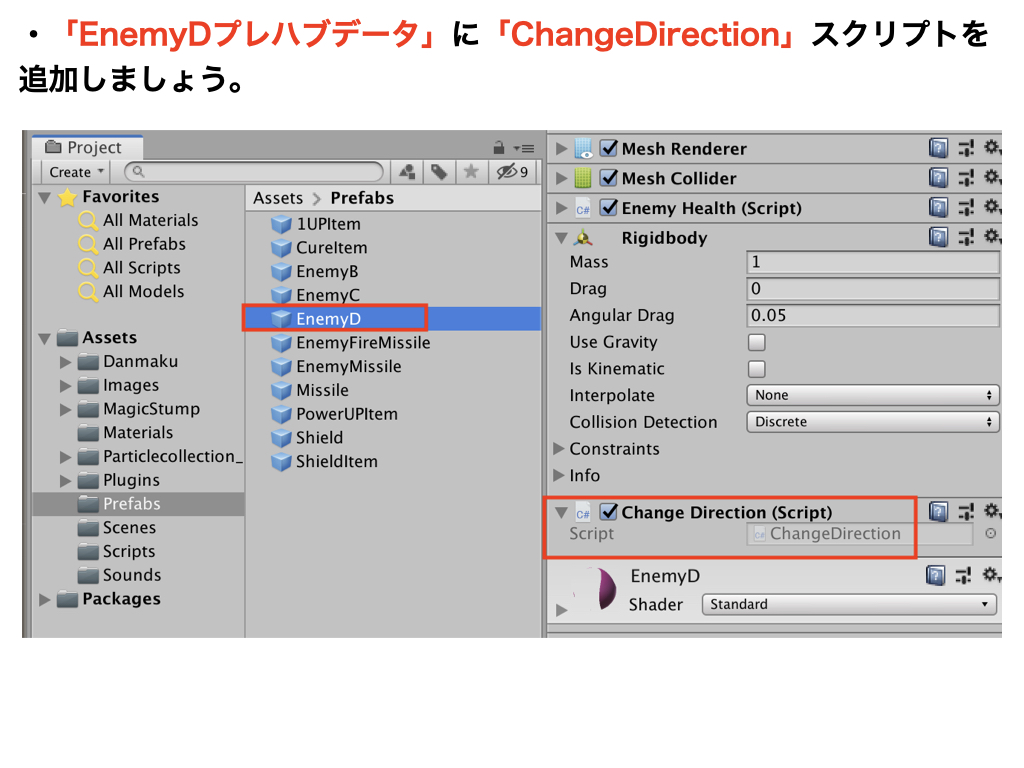Screen dimensions: 1024x768
Task: Expand the Mesh Renderer component
Action: pyautogui.click(x=561, y=149)
